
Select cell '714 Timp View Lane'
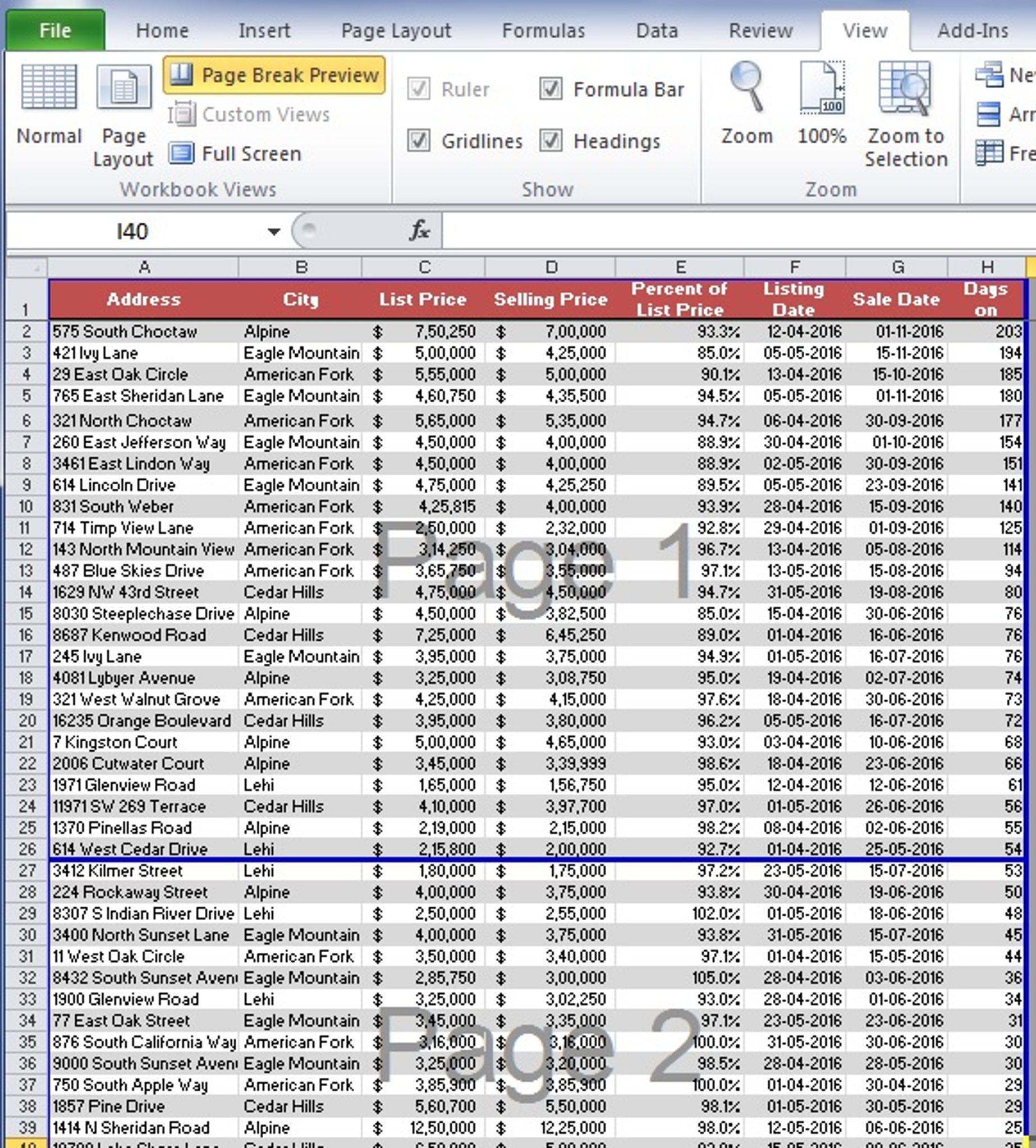(x=144, y=527)
